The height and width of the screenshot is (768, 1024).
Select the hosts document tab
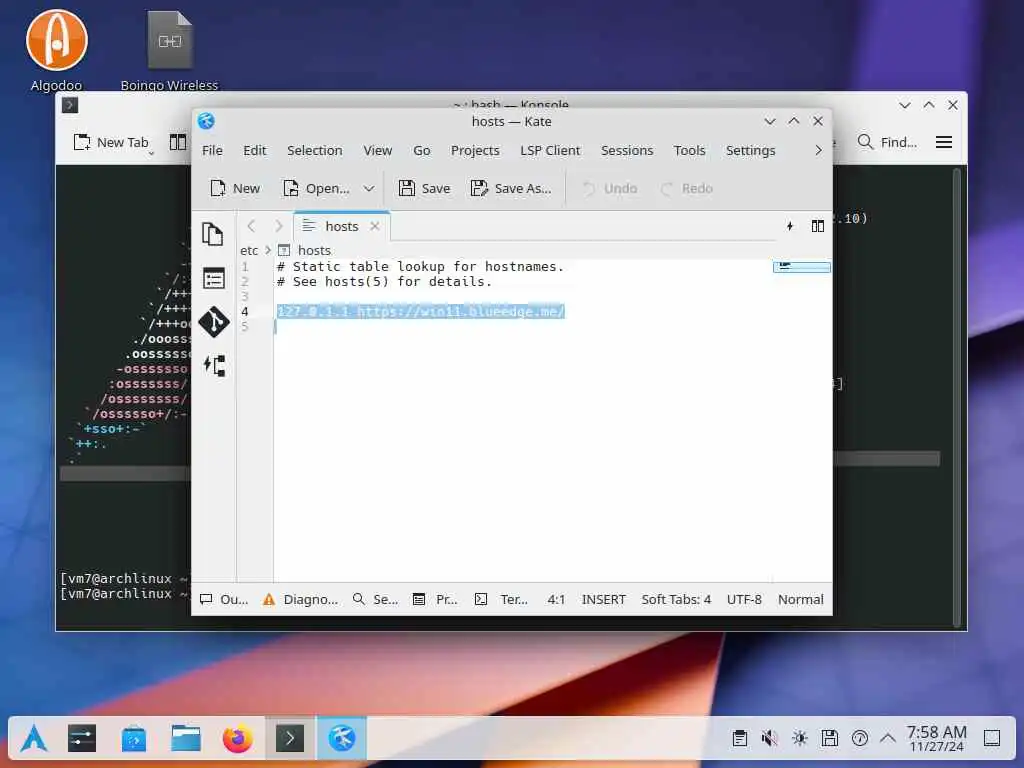pos(342,226)
